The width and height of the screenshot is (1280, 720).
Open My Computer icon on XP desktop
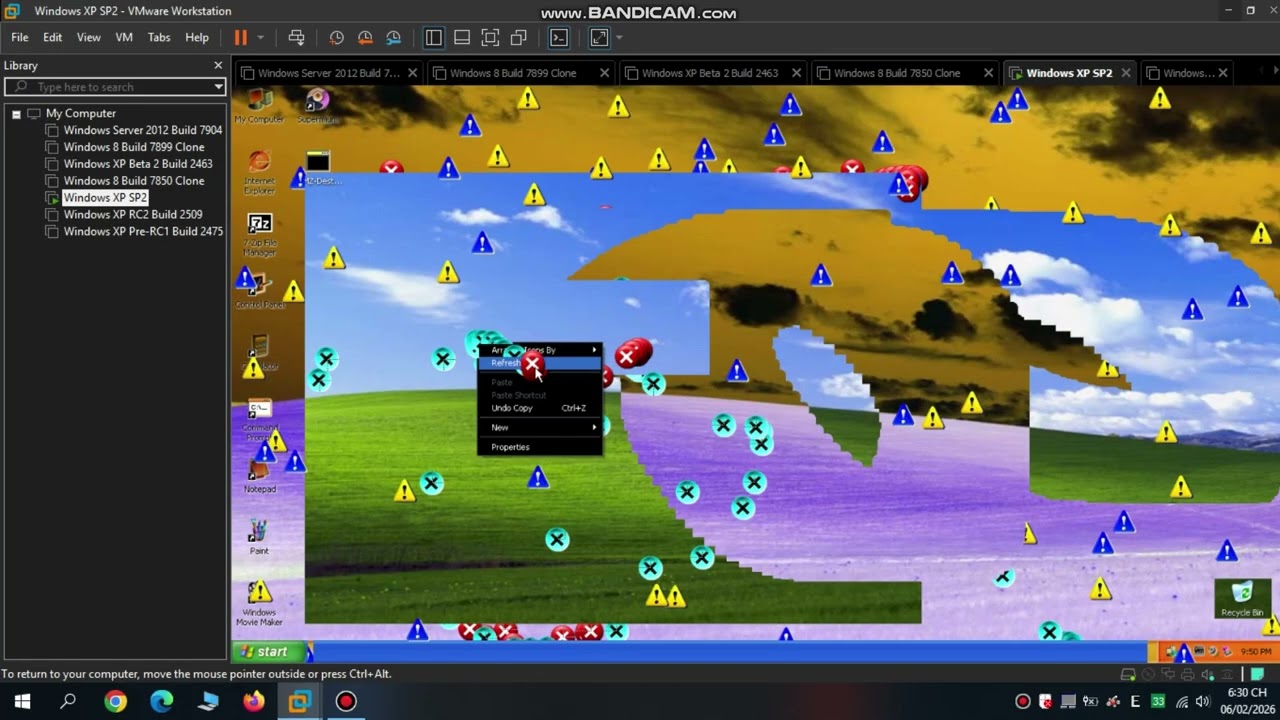259,105
